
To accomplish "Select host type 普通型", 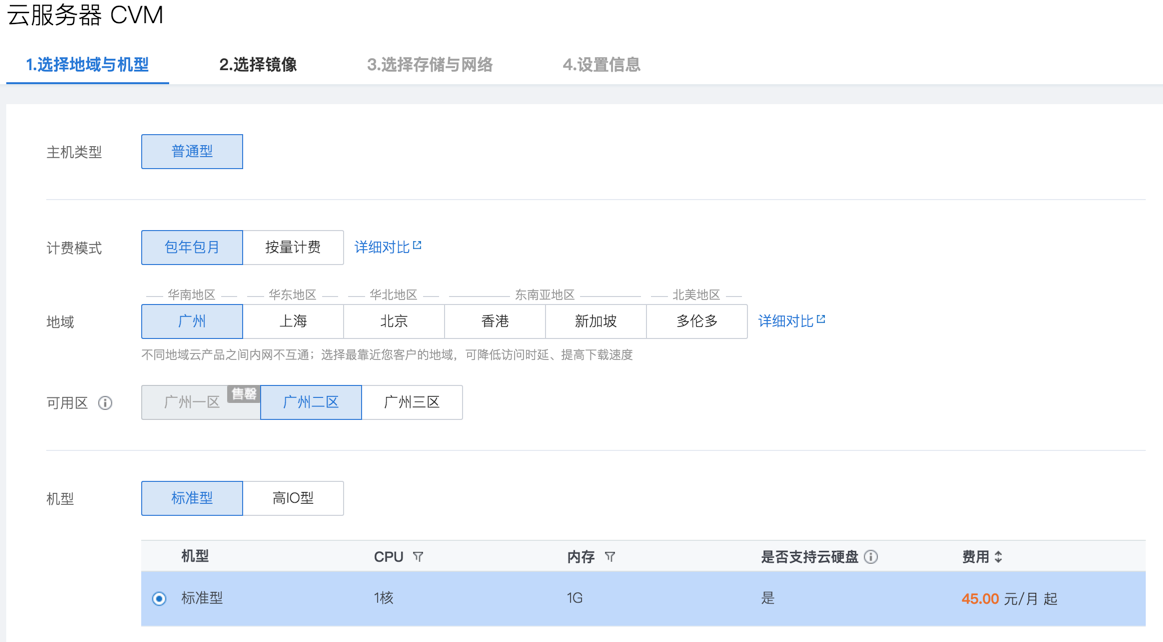I will tap(192, 151).
